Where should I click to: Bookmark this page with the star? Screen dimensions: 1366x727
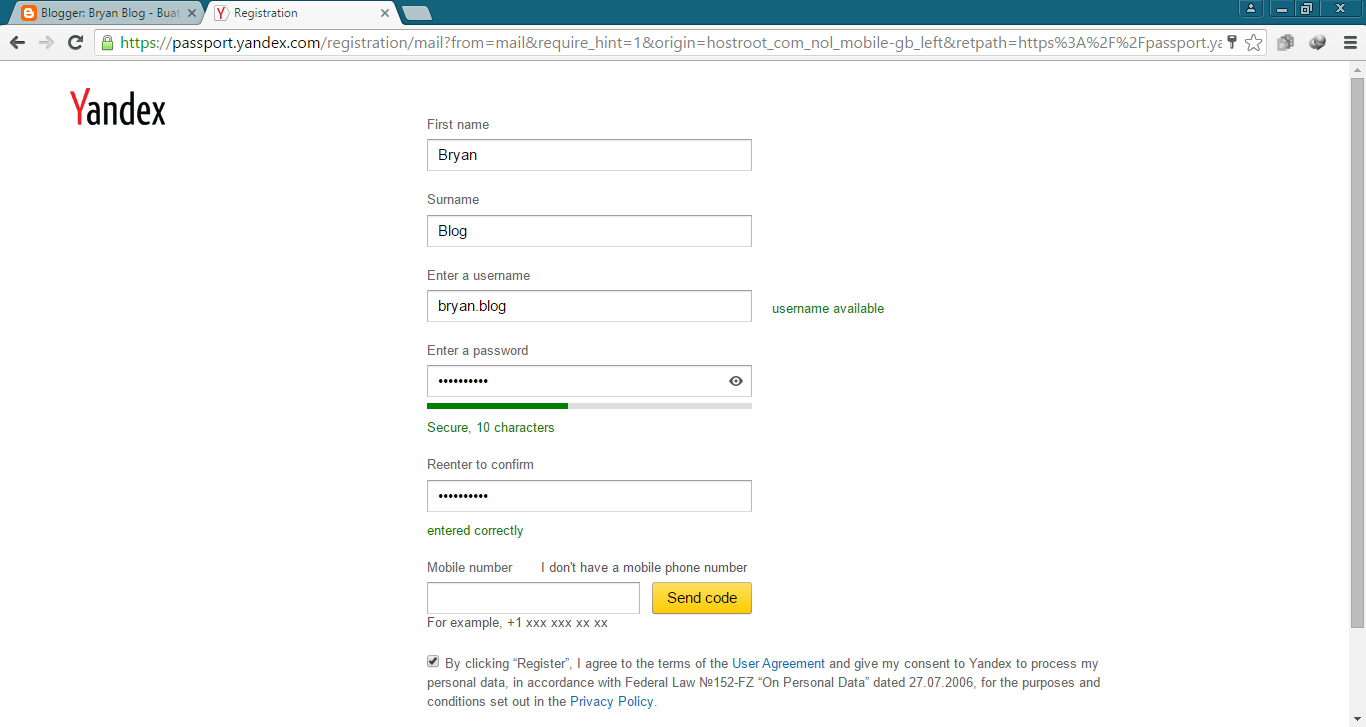pos(1253,43)
